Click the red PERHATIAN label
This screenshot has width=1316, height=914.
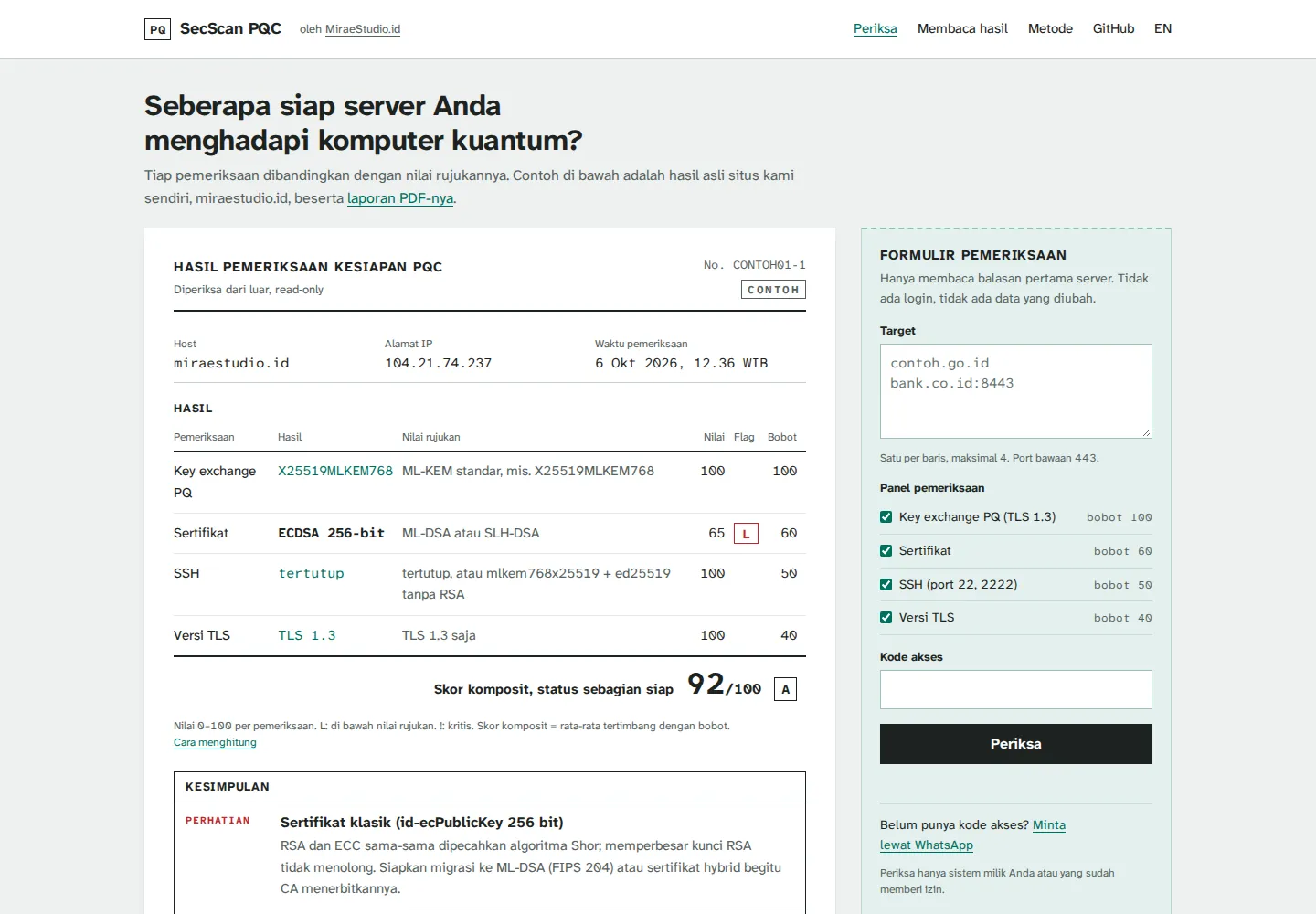coord(218,821)
